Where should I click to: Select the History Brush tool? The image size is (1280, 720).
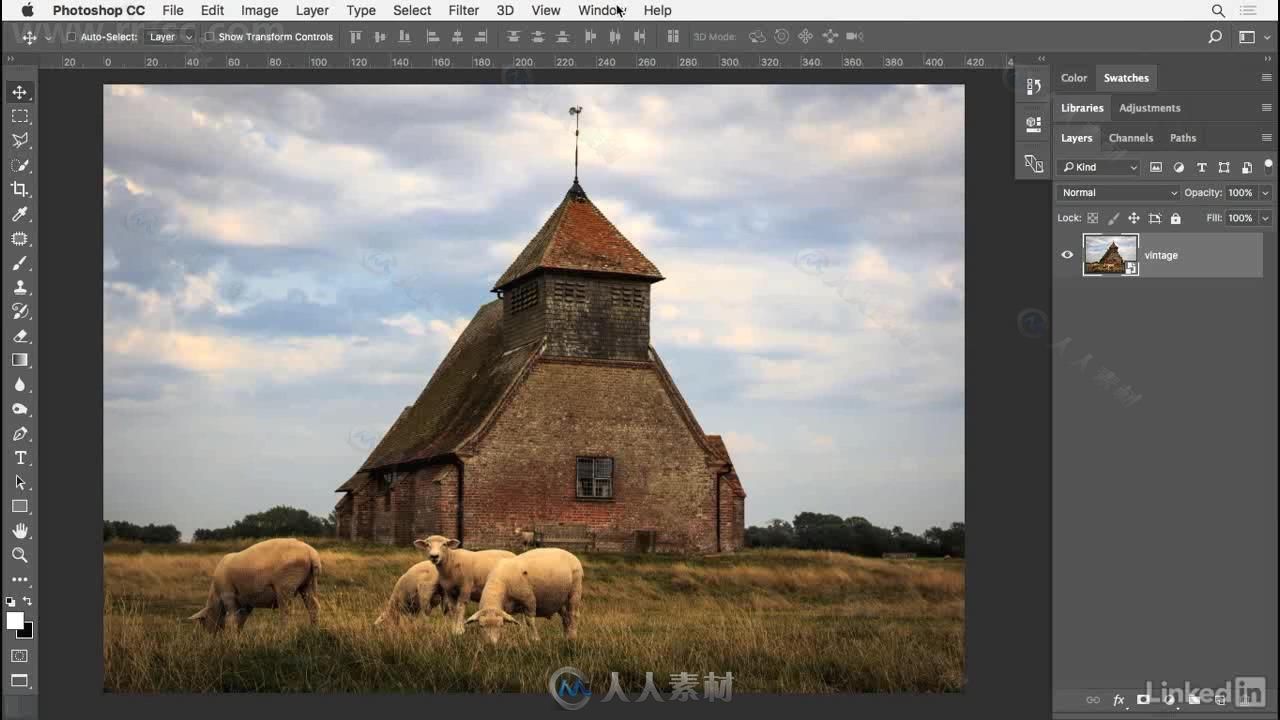tap(20, 311)
